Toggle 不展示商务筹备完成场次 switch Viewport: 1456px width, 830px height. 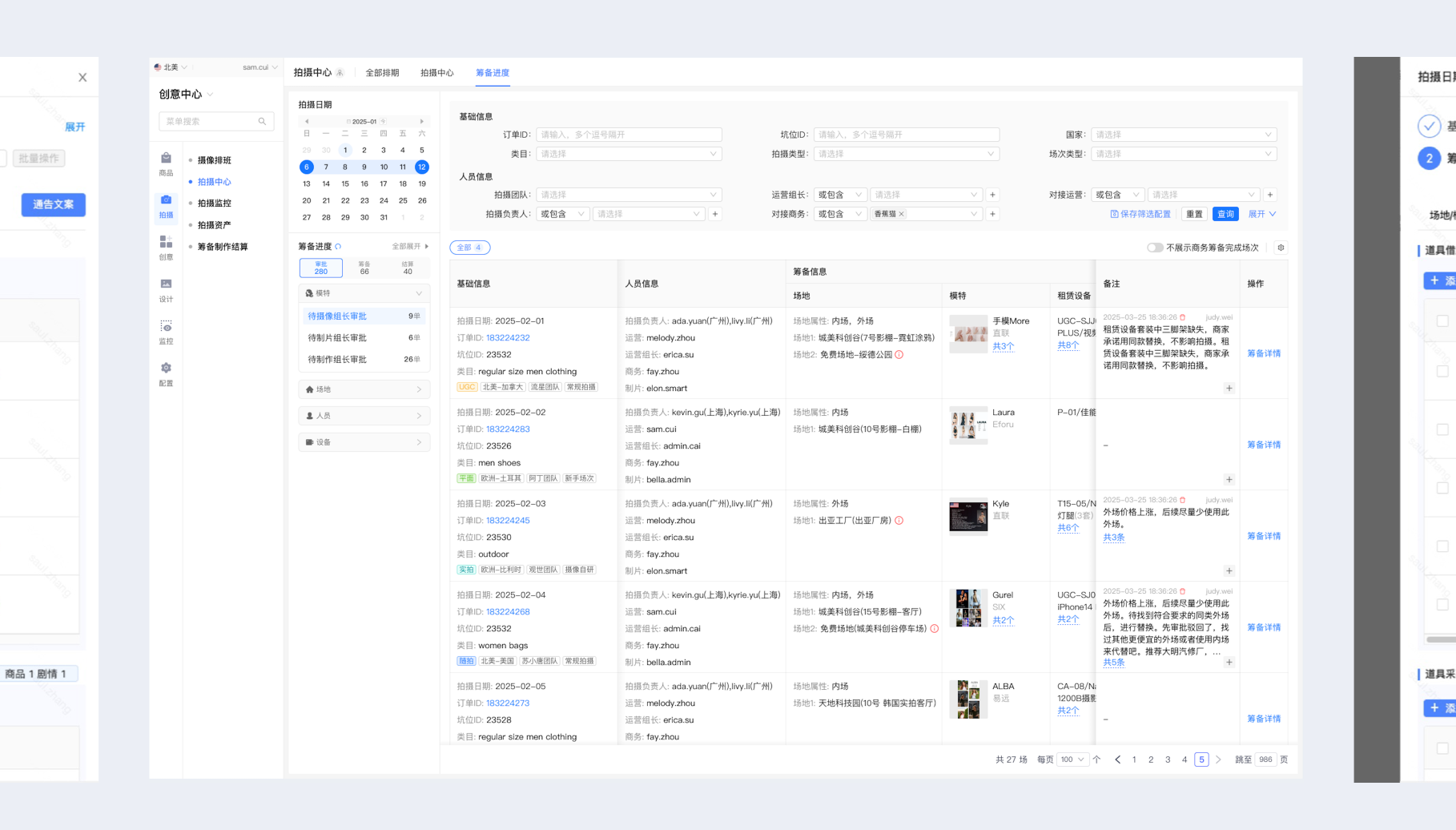pos(1154,248)
